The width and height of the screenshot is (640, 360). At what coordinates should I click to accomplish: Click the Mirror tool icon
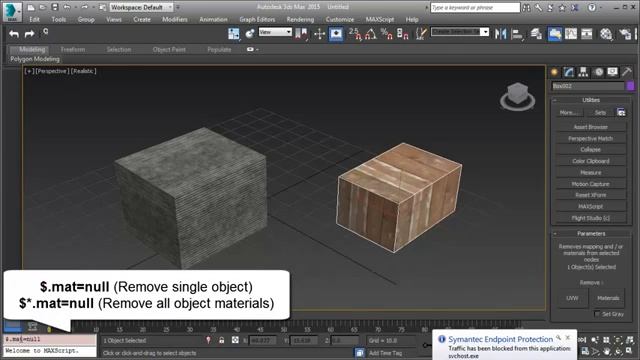tap(500, 34)
